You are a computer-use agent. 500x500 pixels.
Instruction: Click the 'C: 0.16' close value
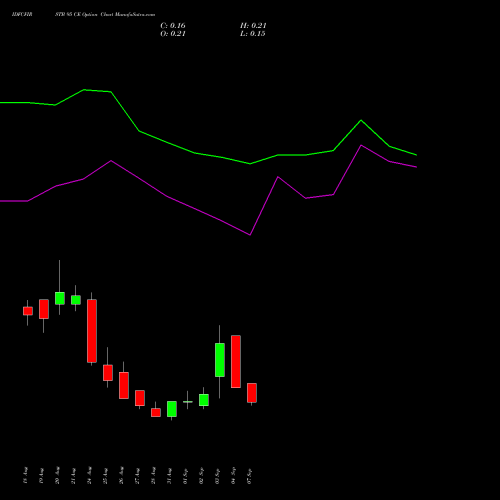173,26
